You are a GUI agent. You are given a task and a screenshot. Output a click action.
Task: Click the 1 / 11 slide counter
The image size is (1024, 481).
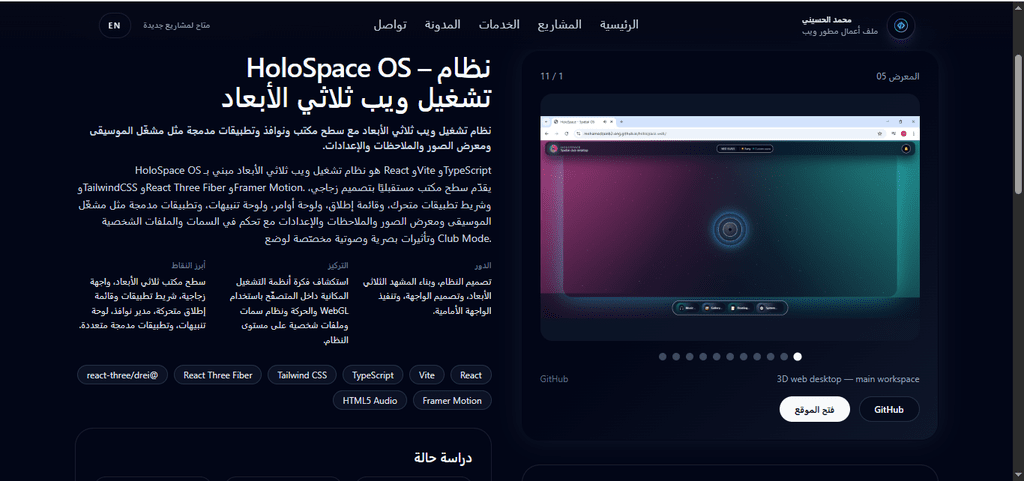click(x=551, y=76)
